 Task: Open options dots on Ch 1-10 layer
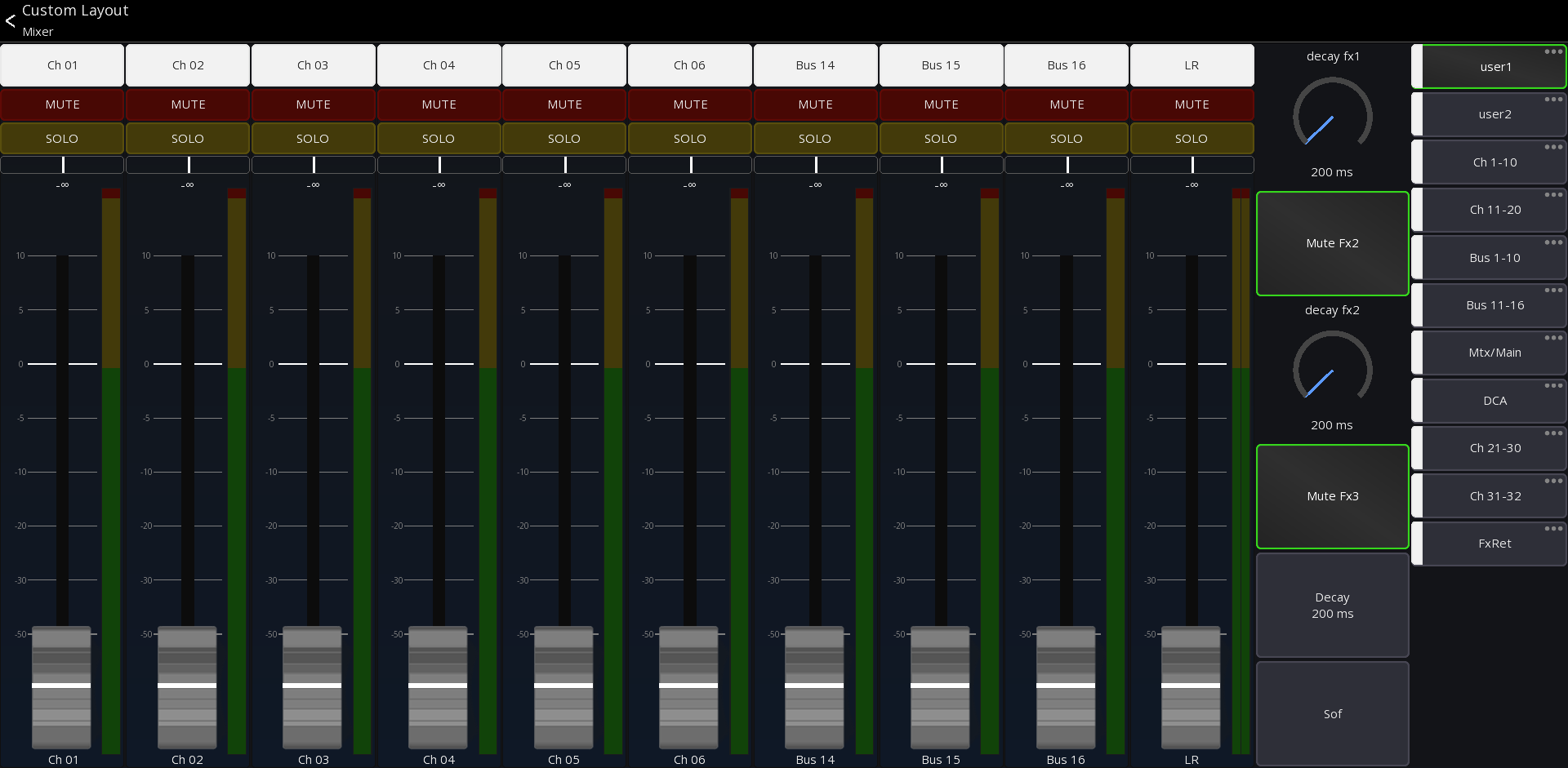click(x=1552, y=147)
